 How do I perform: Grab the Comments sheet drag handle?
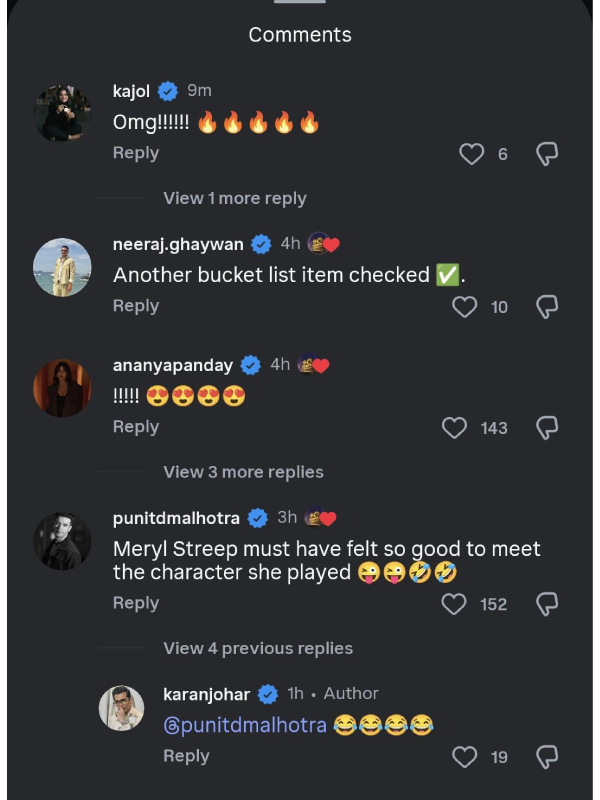pos(300,3)
